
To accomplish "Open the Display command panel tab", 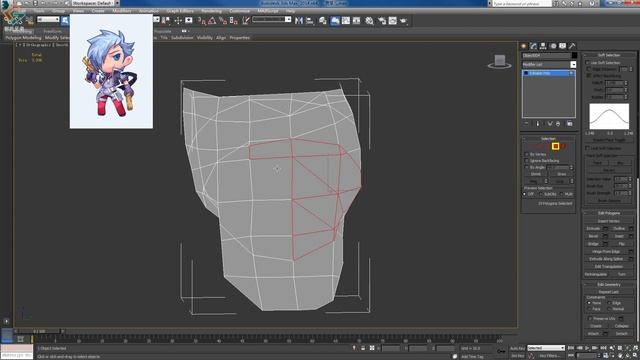I will (563, 46).
